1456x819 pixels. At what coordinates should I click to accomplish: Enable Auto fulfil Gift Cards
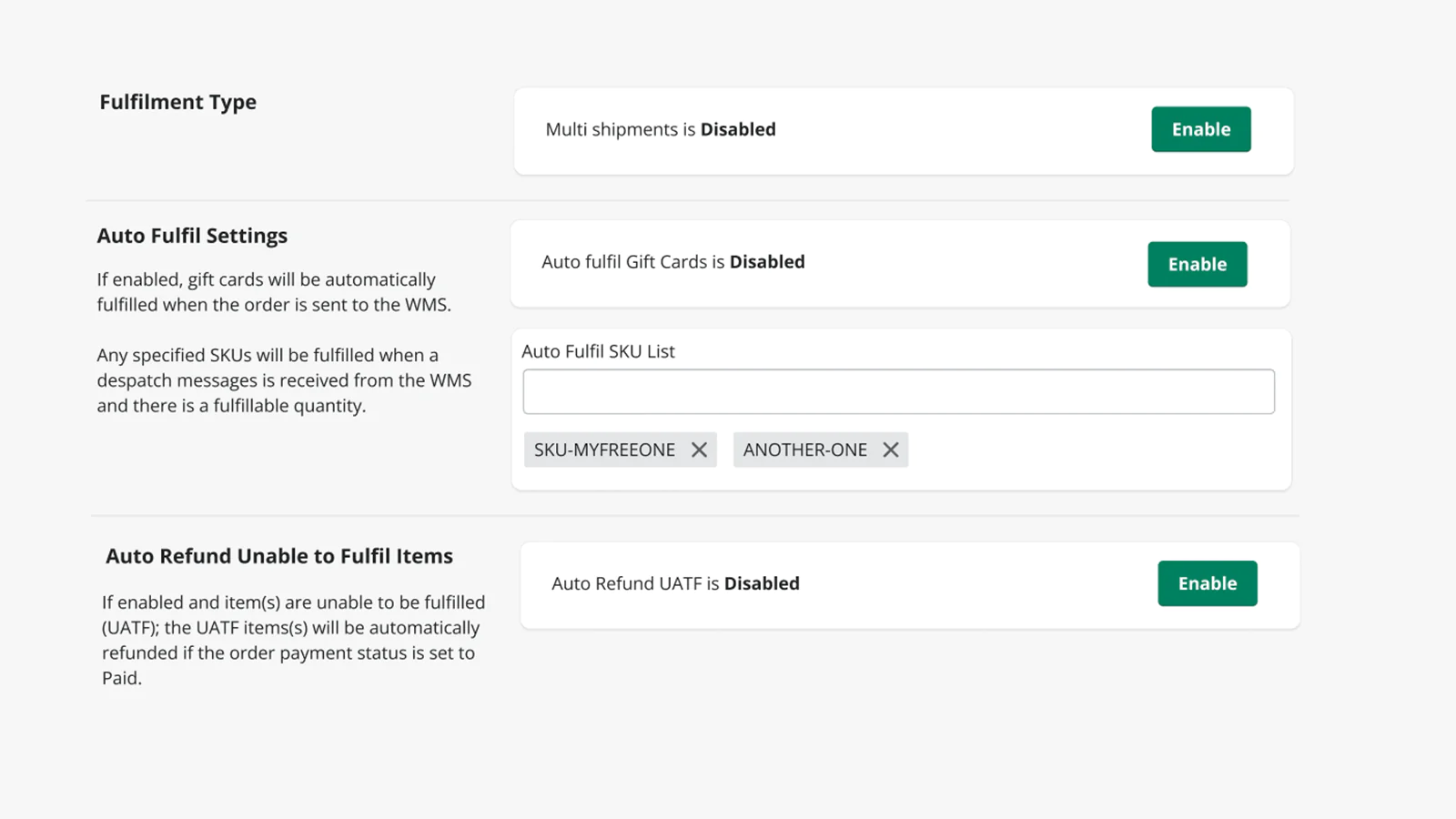1197,264
